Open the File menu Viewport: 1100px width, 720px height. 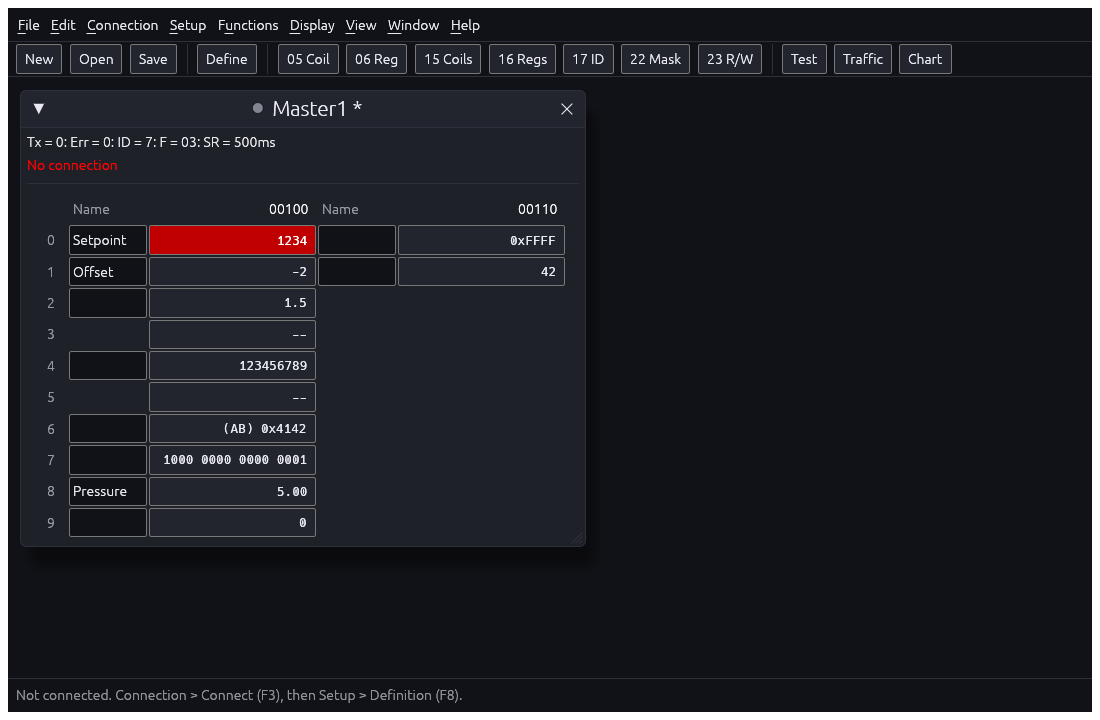pos(29,25)
